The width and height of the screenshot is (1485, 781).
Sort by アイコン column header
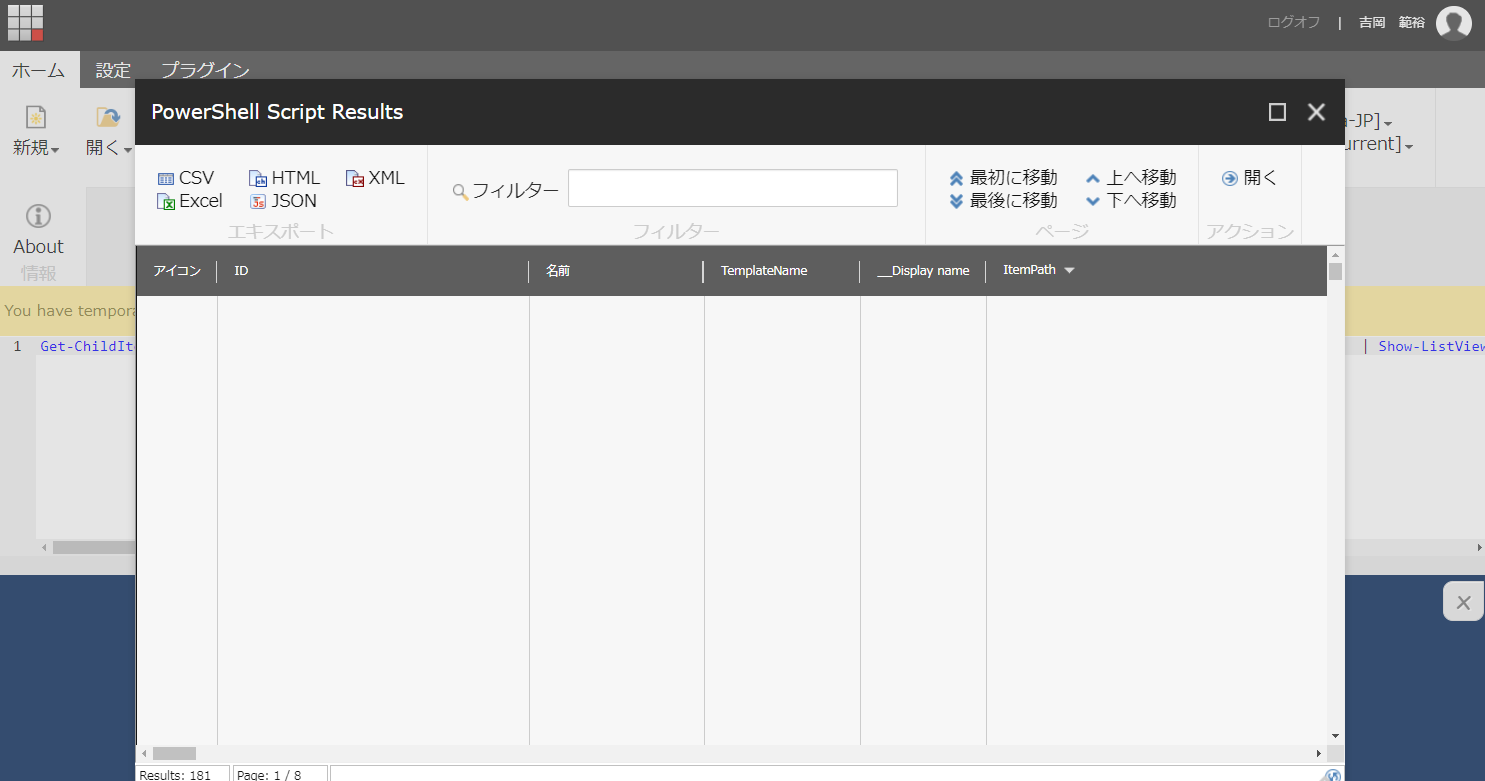177,271
